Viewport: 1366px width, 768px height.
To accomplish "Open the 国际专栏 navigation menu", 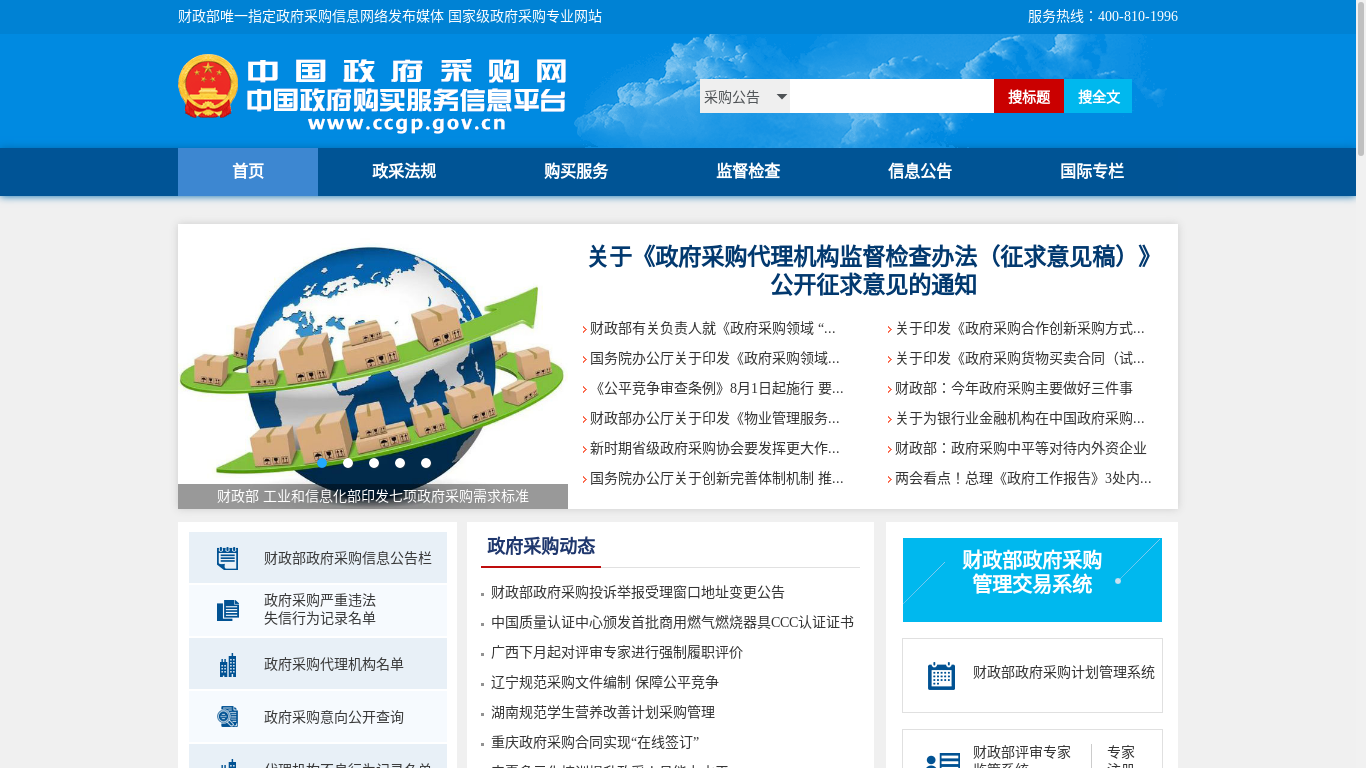I will click(x=1092, y=171).
